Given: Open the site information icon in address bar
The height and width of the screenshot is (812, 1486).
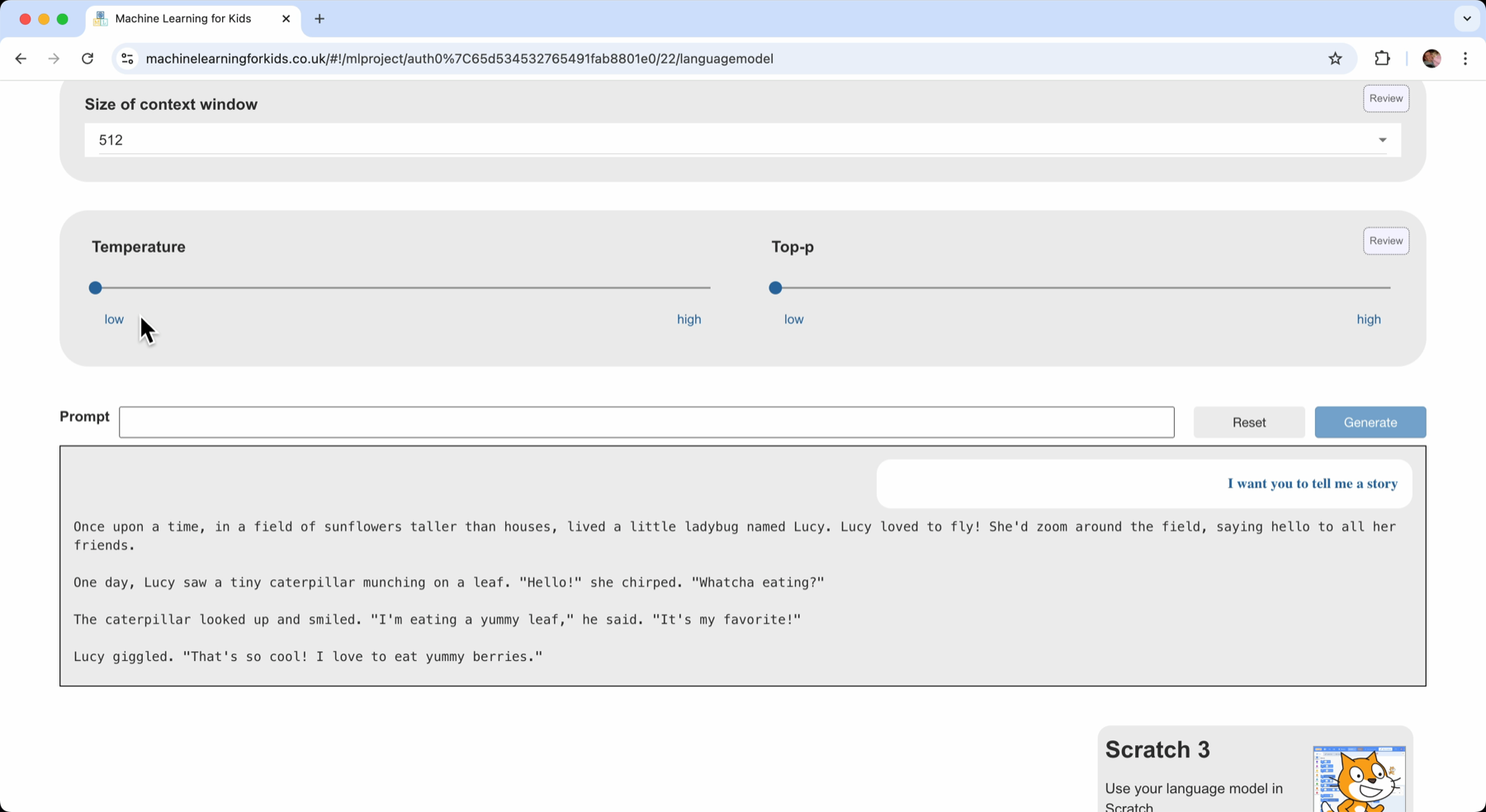Looking at the screenshot, I should (x=127, y=59).
